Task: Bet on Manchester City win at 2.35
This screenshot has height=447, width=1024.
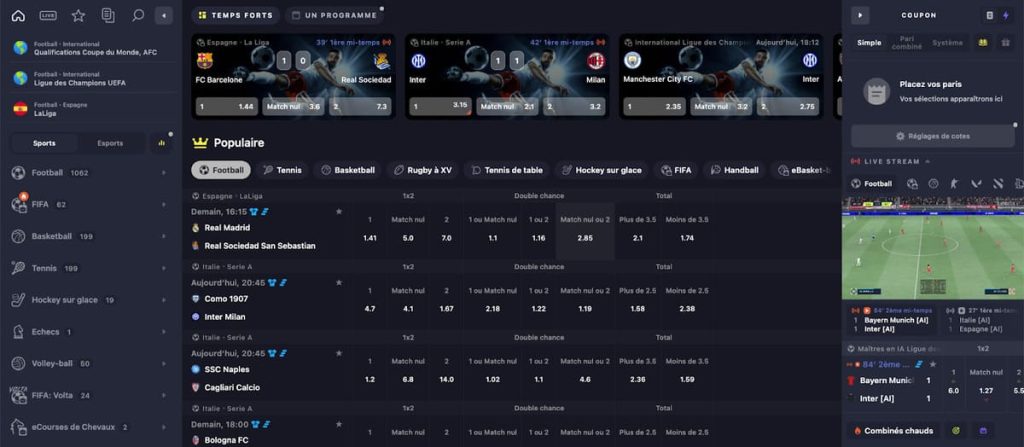Action: (x=654, y=107)
